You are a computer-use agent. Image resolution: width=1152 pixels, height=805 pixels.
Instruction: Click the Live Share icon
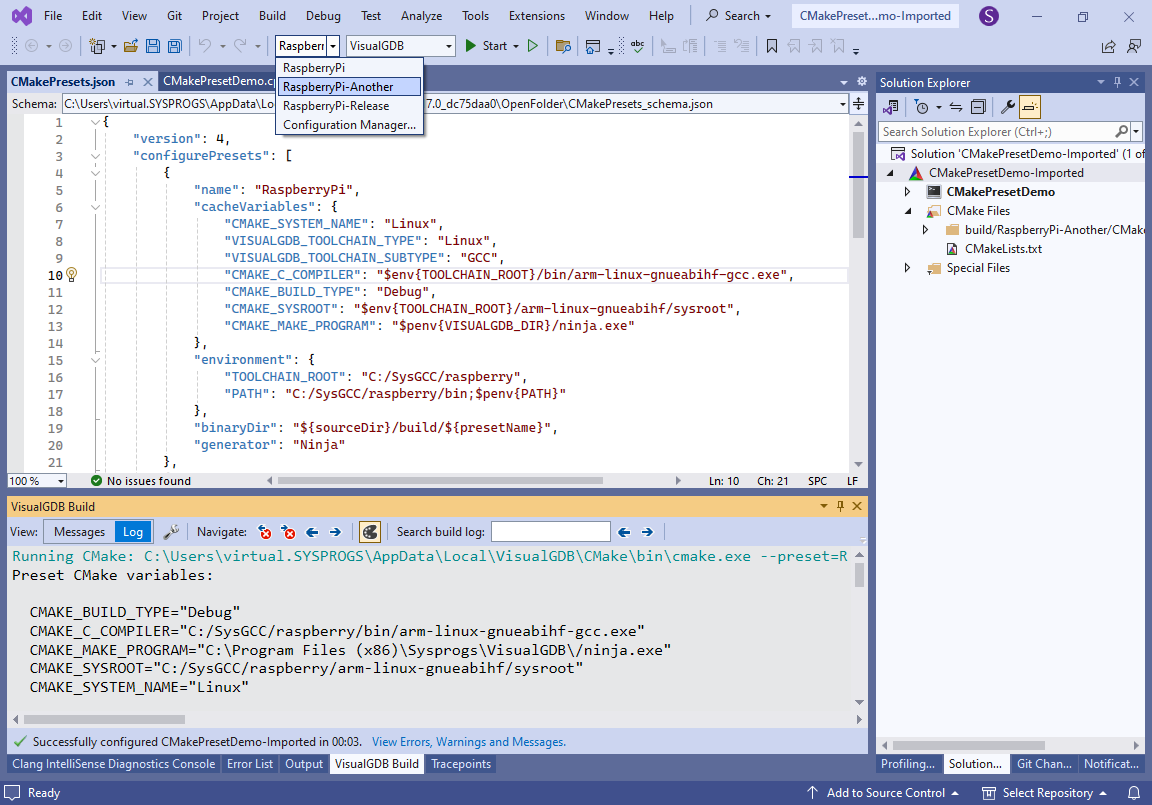click(x=1109, y=46)
